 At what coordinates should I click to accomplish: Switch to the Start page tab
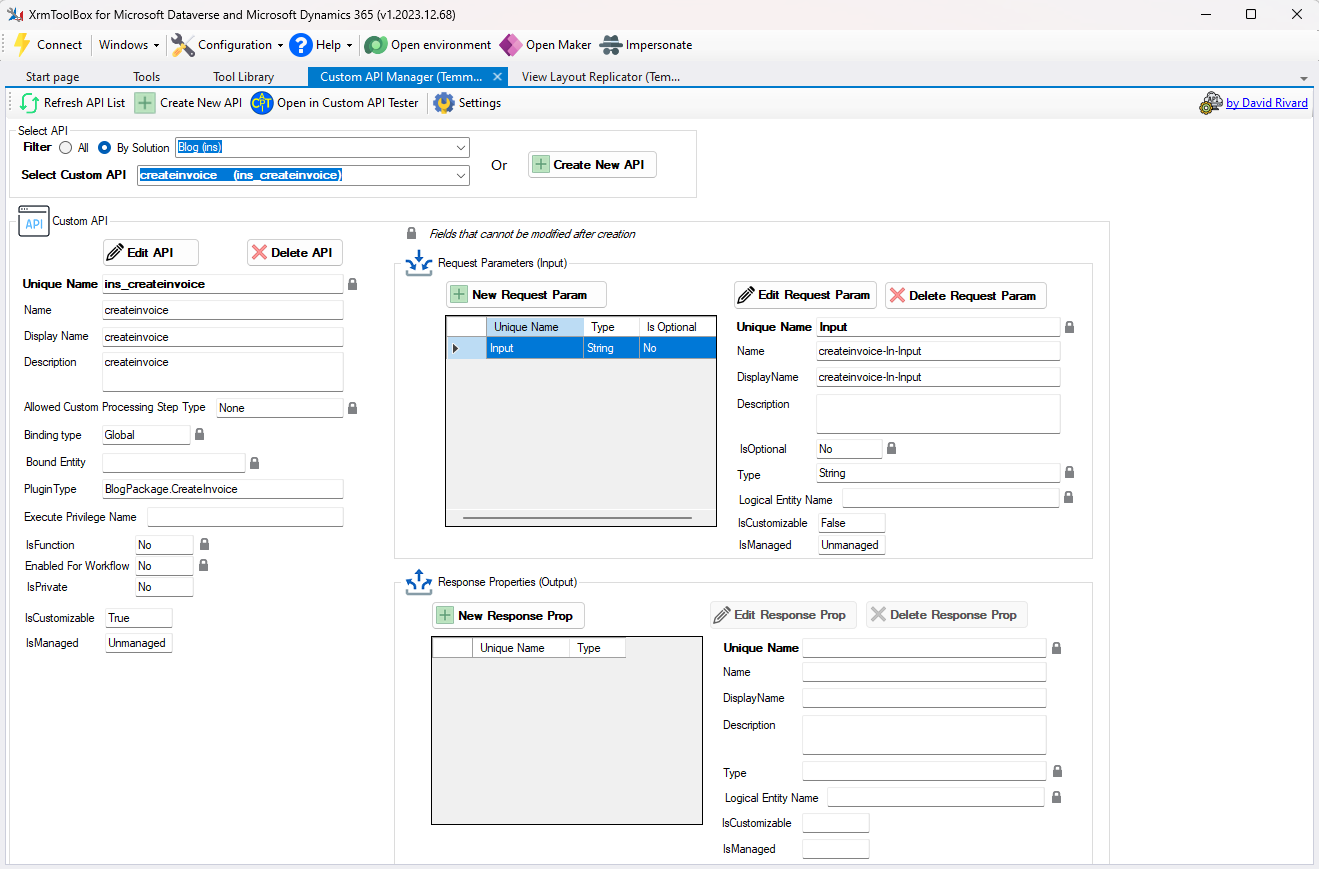tap(53, 77)
